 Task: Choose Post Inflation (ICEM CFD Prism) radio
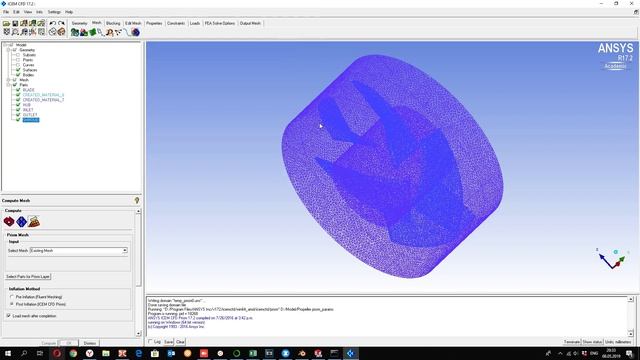tap(12, 304)
